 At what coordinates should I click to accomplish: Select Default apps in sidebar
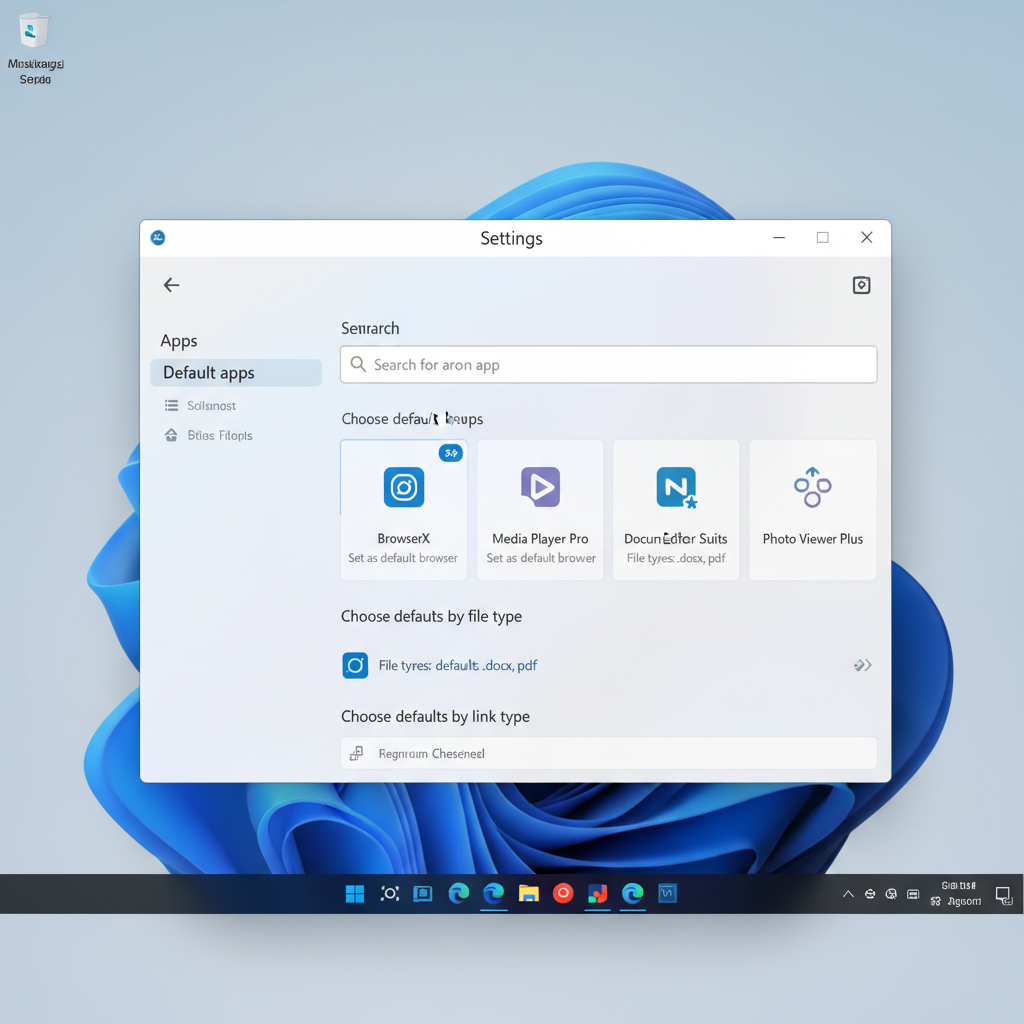236,373
